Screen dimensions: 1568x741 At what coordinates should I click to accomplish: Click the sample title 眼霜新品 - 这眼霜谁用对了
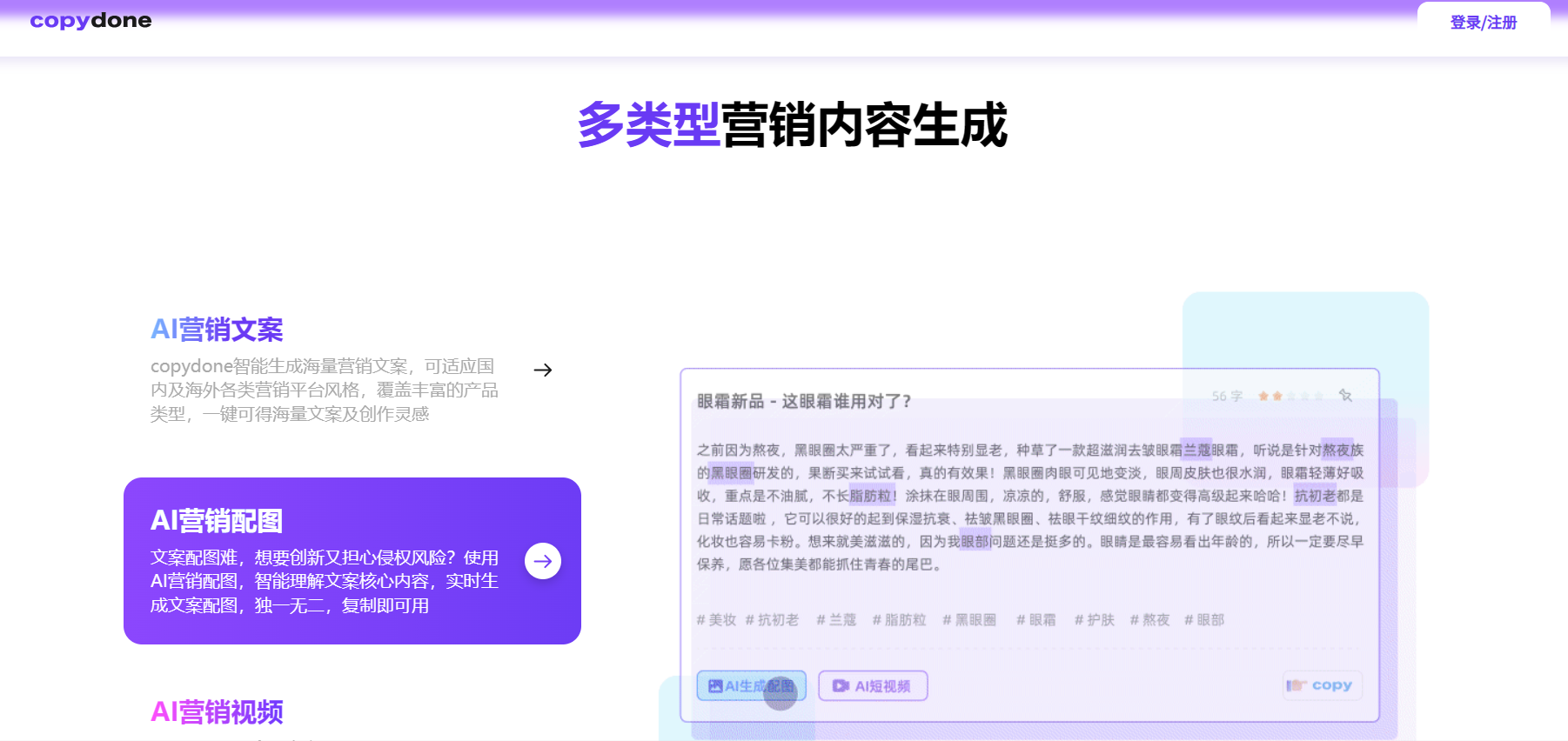point(803,401)
